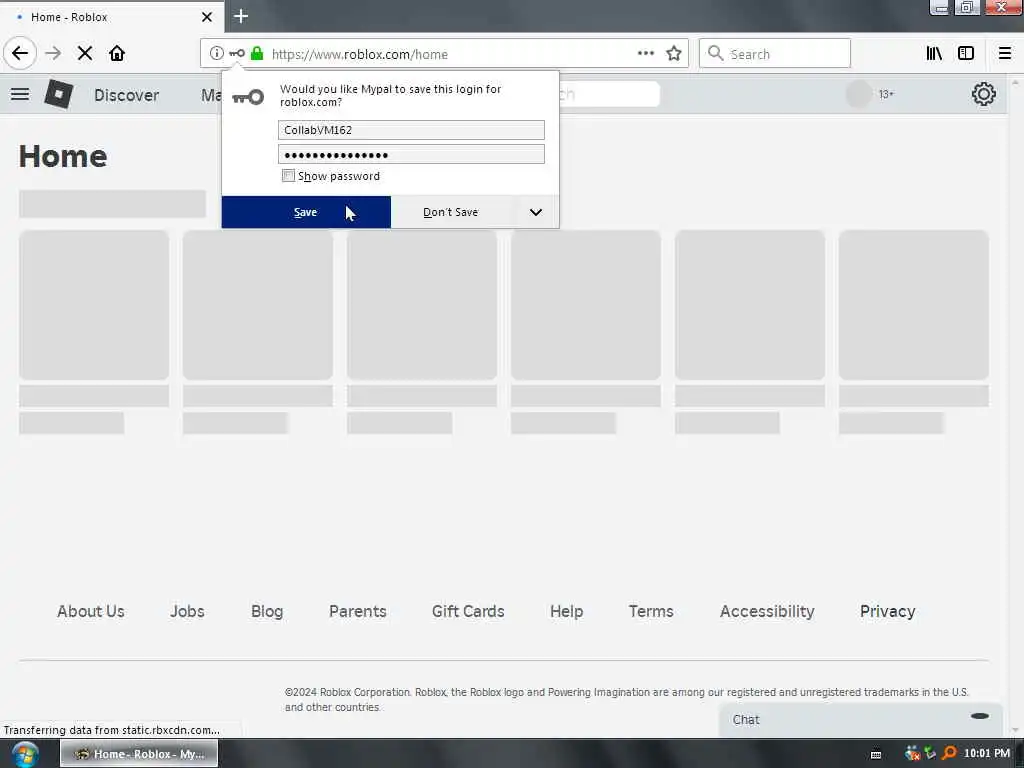Open the Parents footer link
Image resolution: width=1024 pixels, height=768 pixels.
tap(358, 611)
